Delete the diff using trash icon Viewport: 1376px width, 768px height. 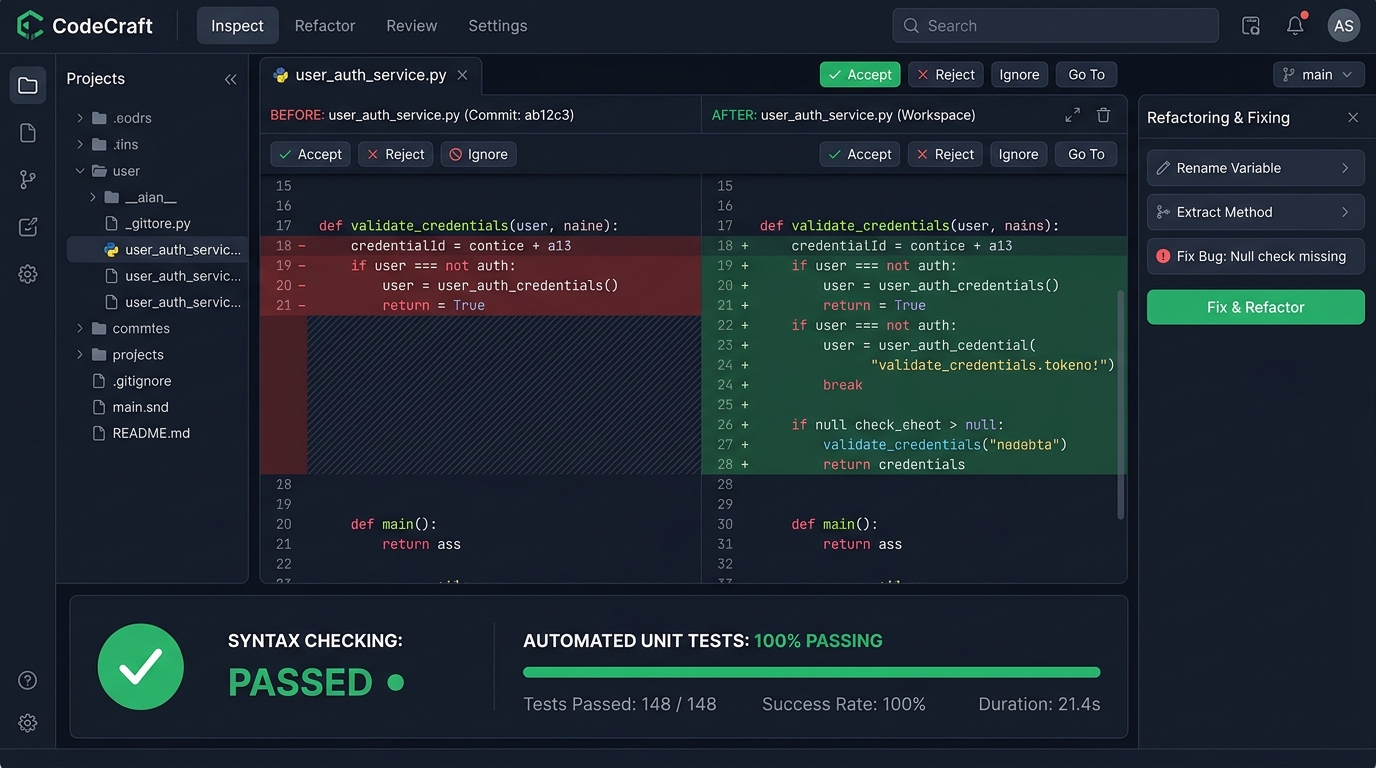coord(1104,115)
